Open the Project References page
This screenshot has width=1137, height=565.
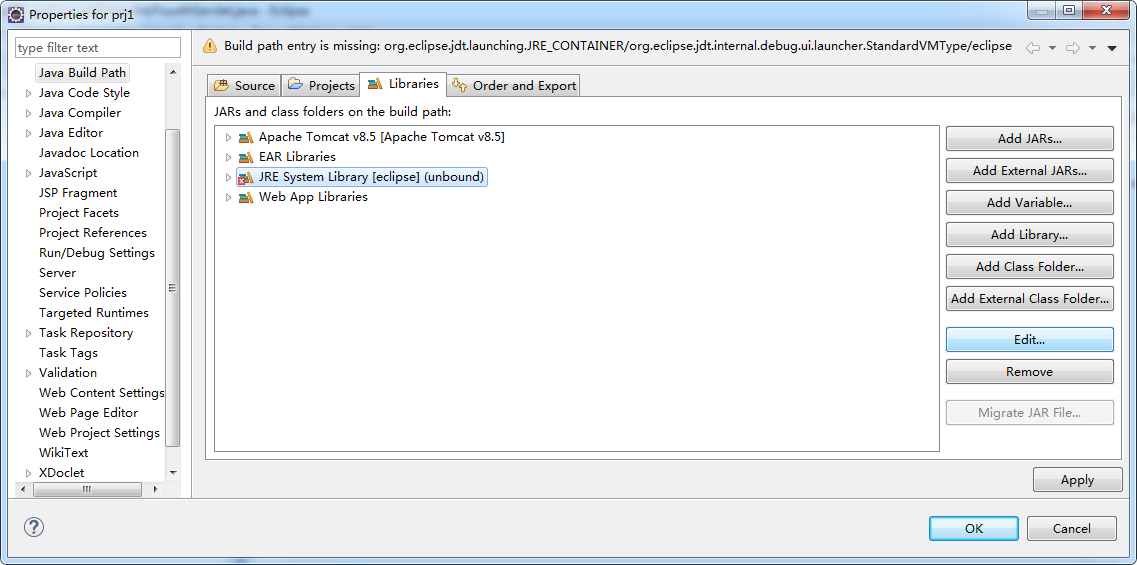click(93, 233)
